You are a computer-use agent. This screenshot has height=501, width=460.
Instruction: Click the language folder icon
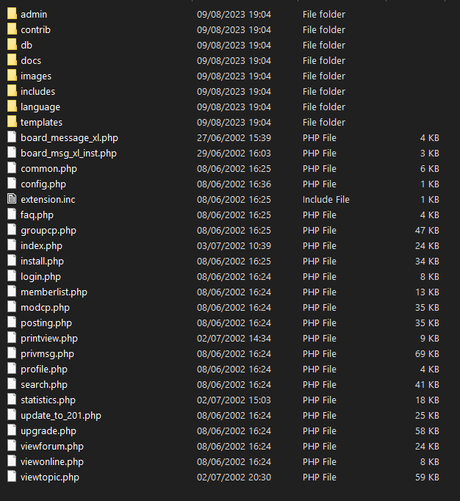(x=12, y=107)
